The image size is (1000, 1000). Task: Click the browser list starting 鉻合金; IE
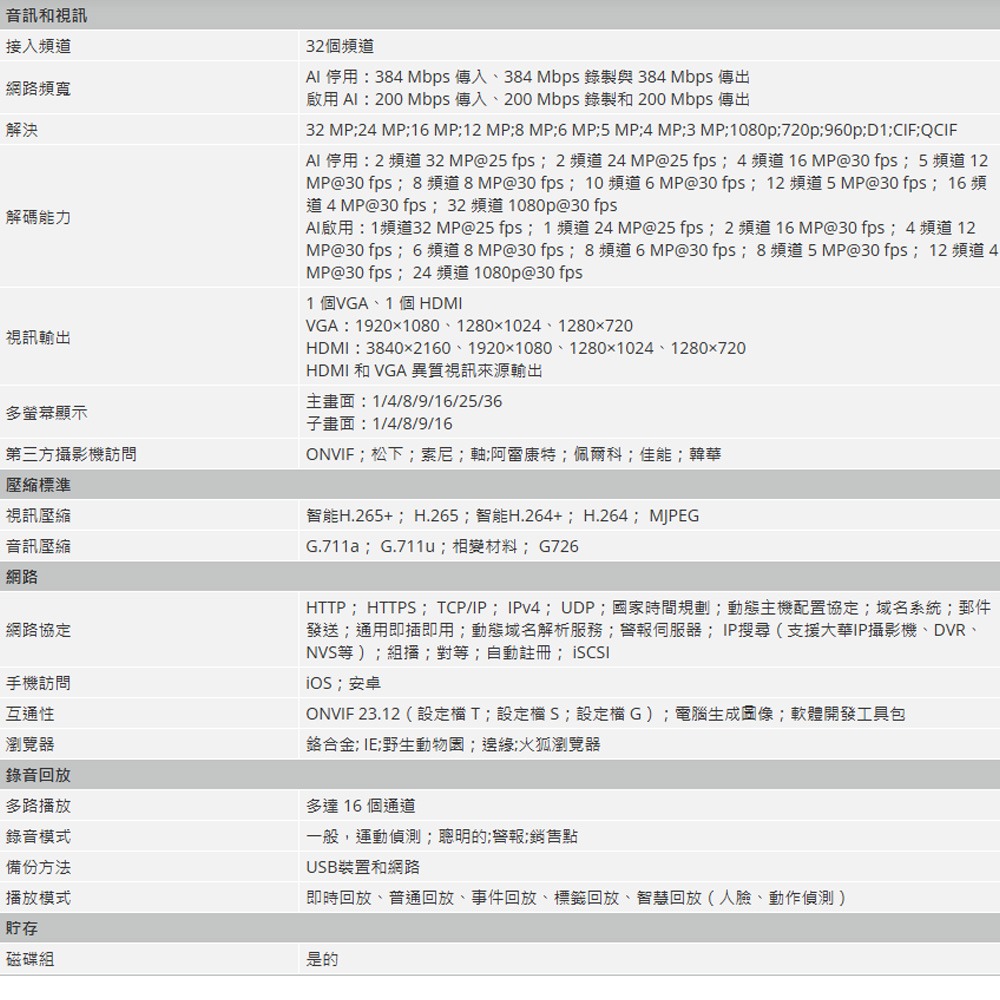tap(453, 744)
